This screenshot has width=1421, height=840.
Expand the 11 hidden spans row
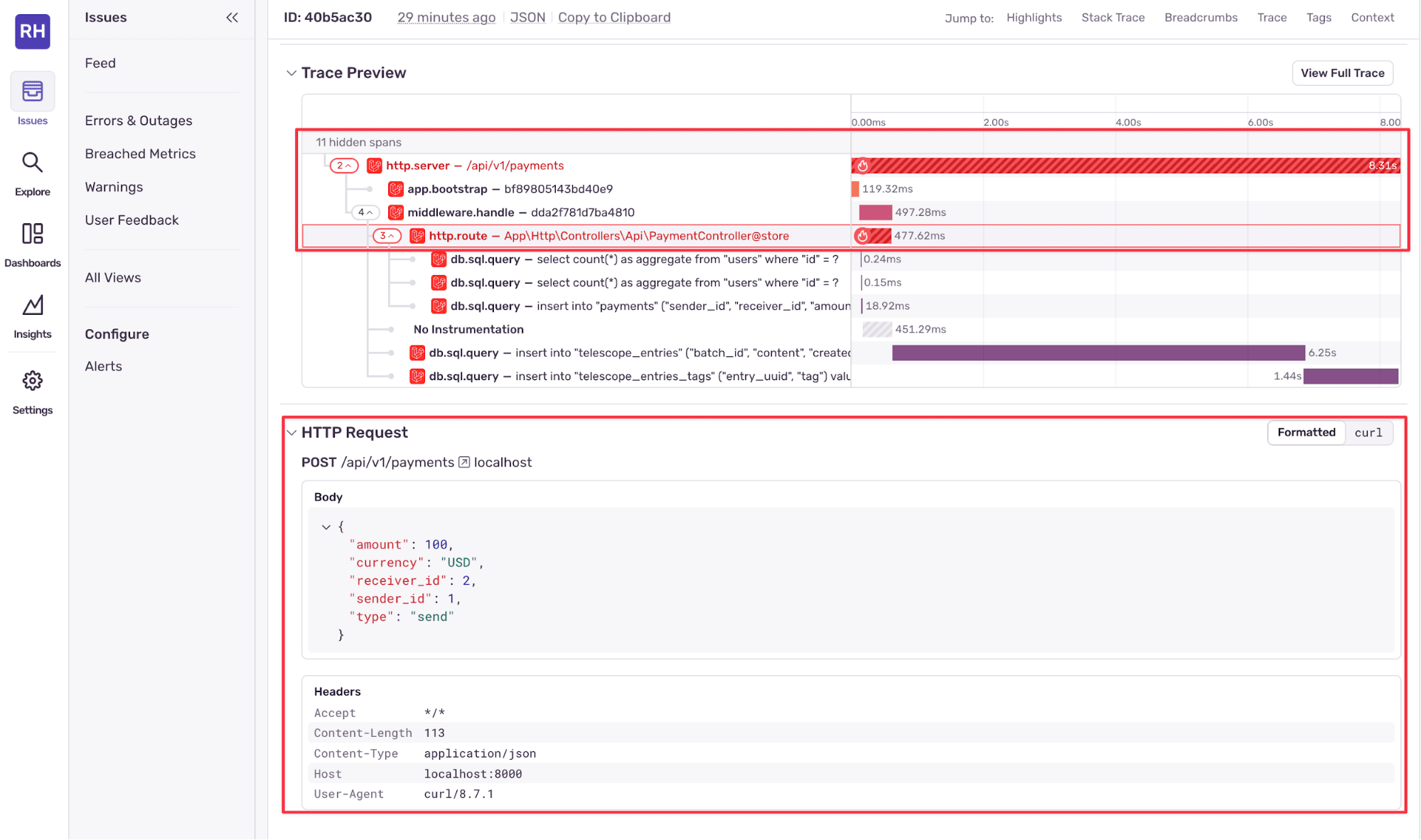coord(359,142)
